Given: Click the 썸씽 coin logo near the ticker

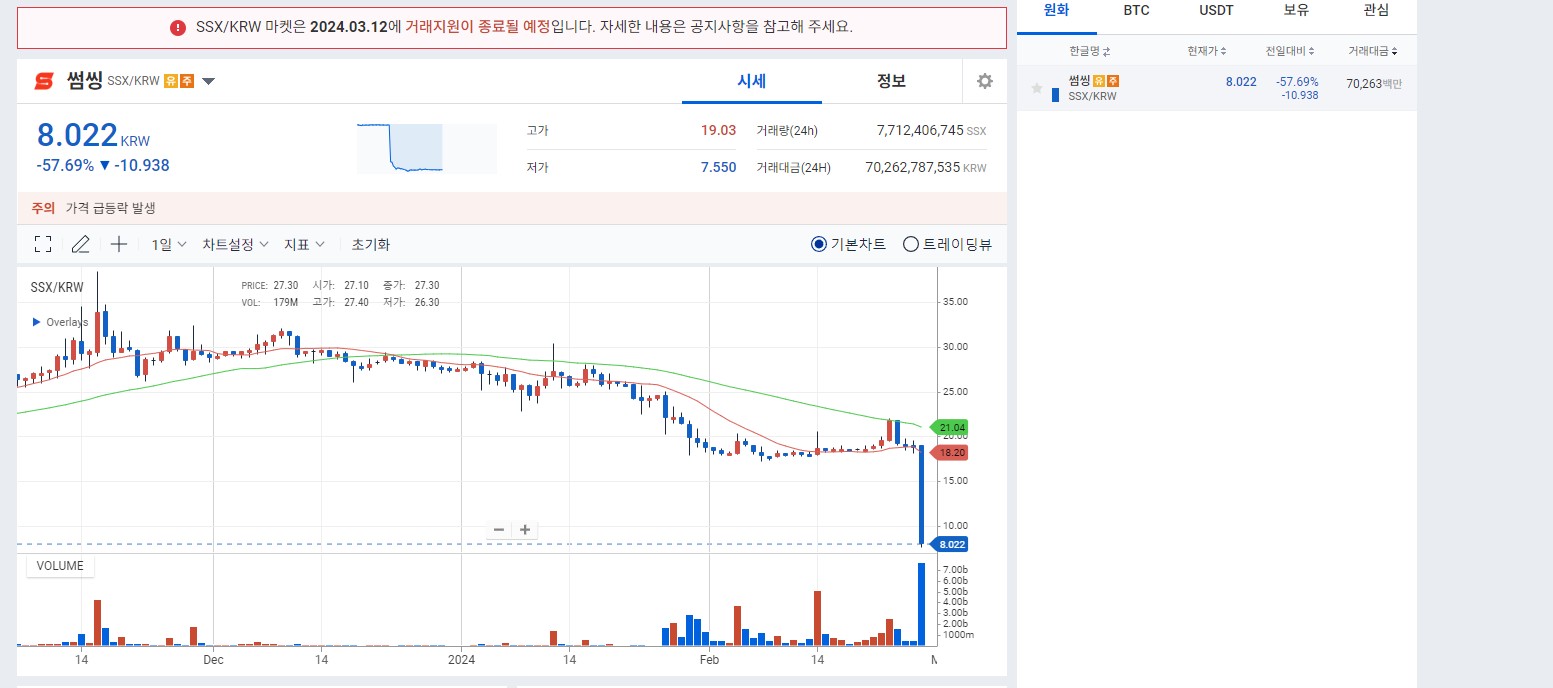Looking at the screenshot, I should click(x=43, y=81).
